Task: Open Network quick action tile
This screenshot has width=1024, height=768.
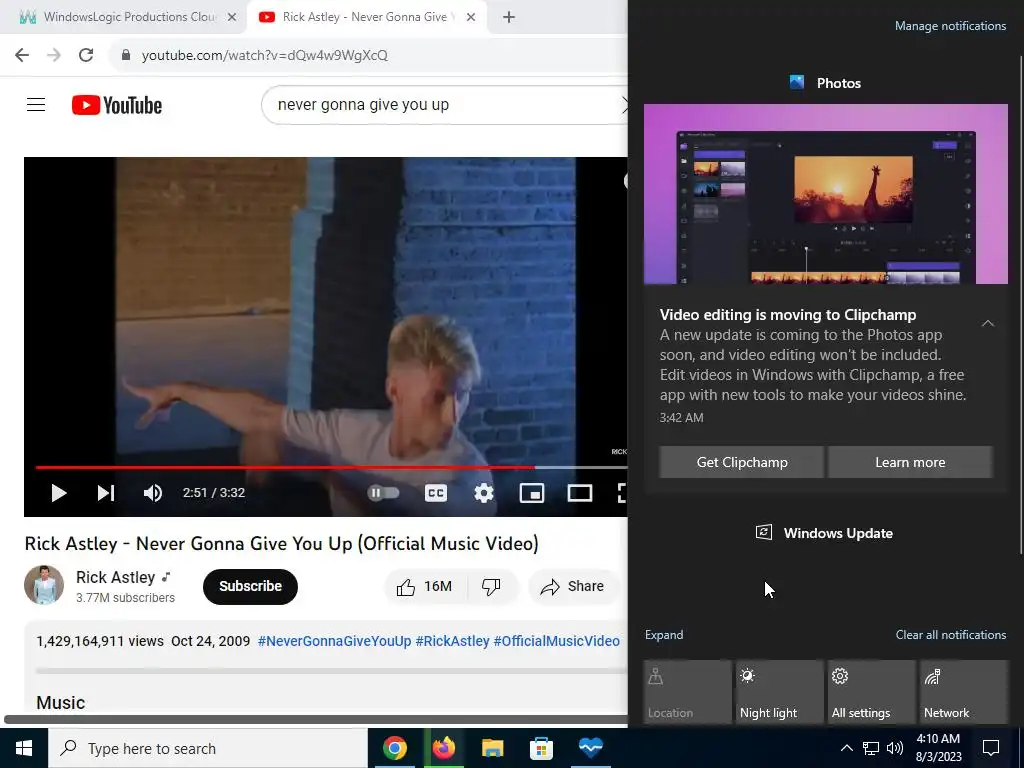Action: click(964, 692)
